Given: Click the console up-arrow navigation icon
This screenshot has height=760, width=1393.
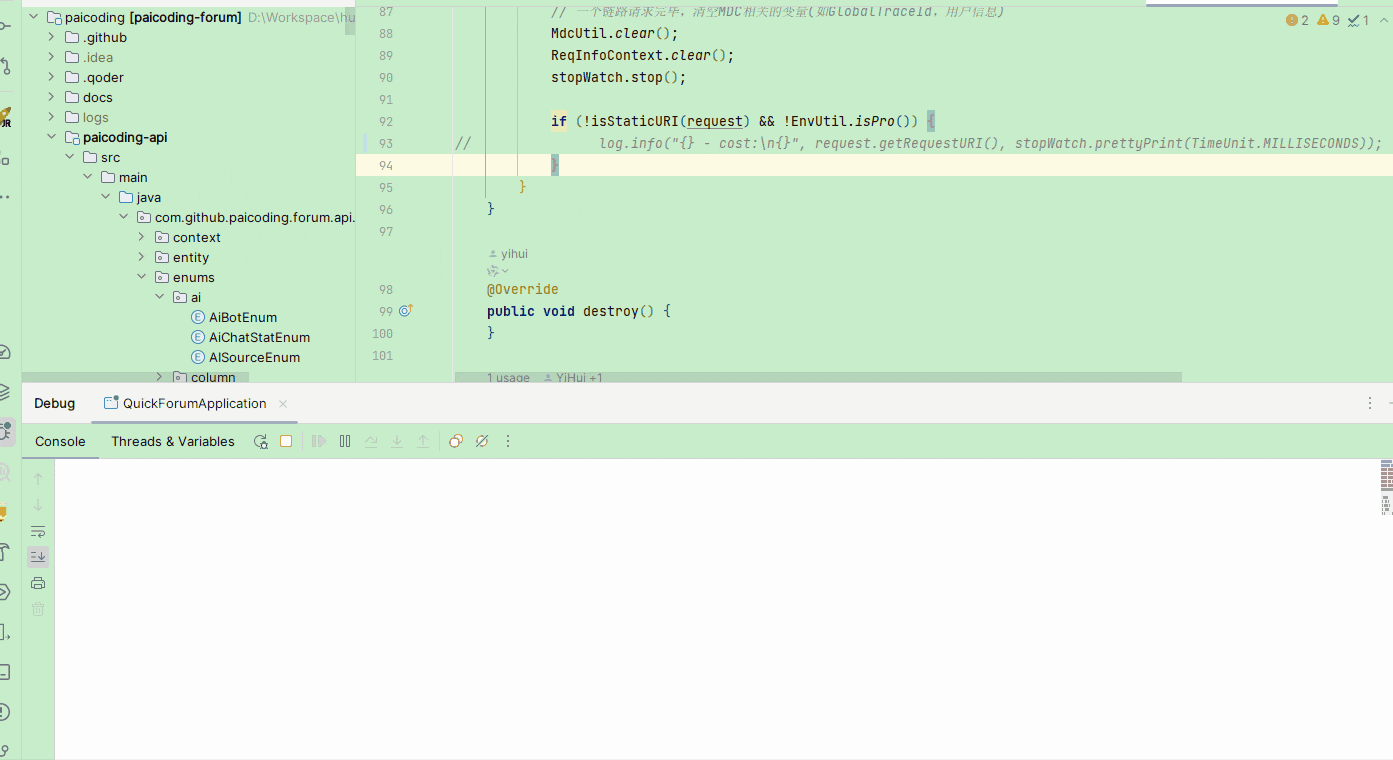Looking at the screenshot, I should (38, 479).
